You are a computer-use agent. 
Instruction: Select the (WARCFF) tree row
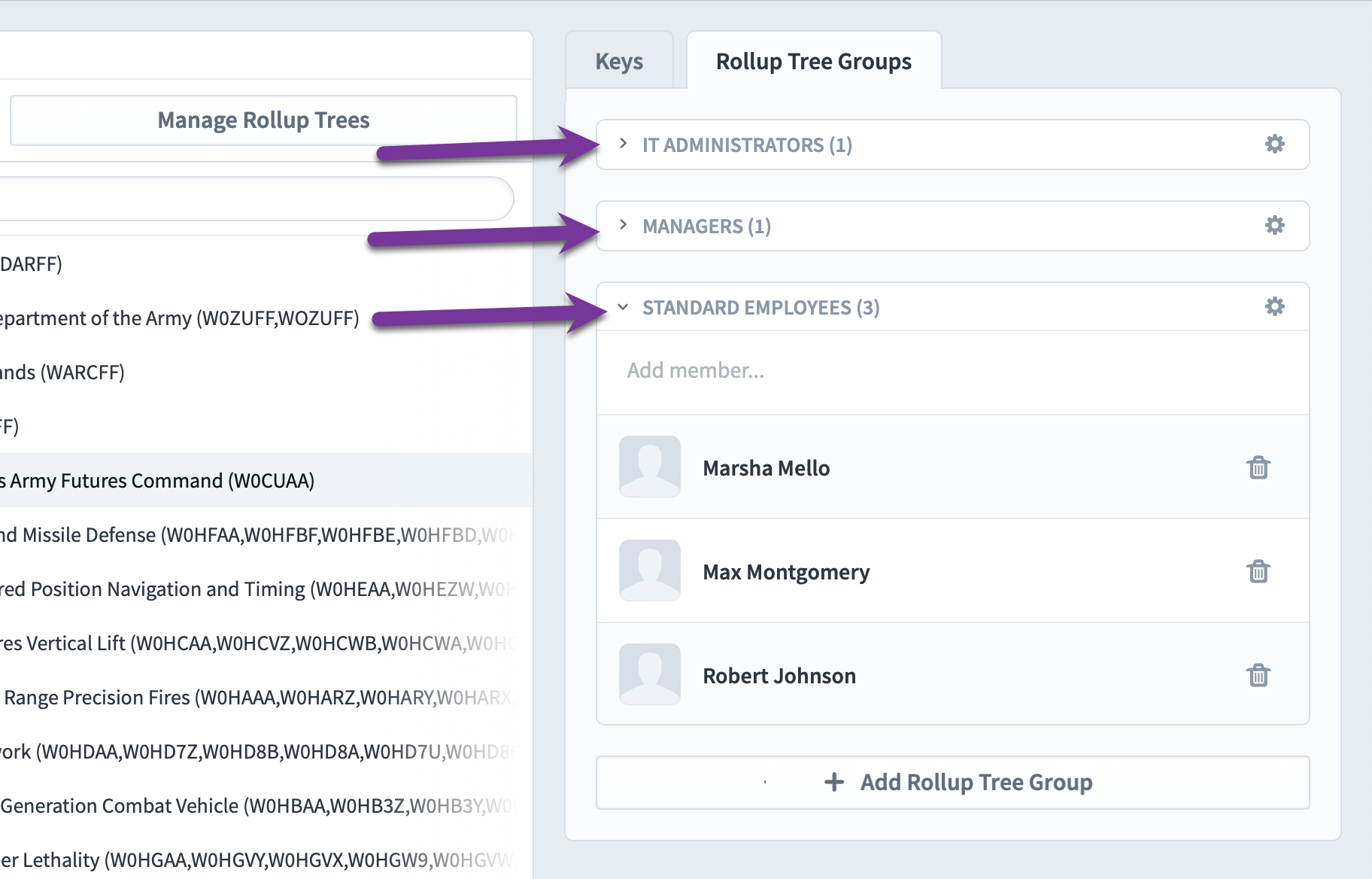[266, 372]
